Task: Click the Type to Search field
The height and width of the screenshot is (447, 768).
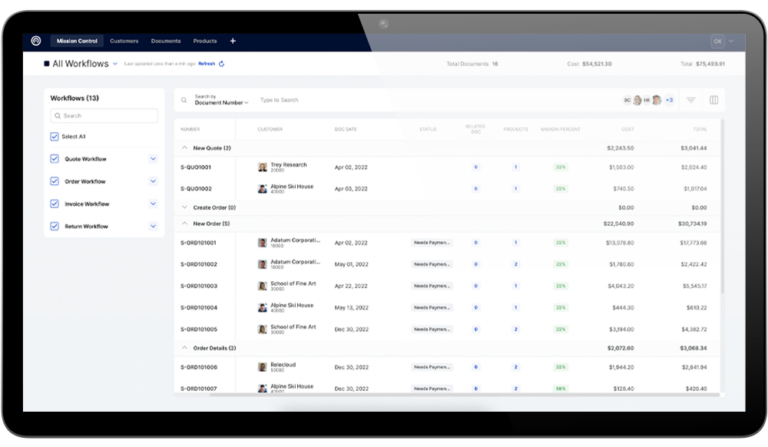Action: point(279,100)
